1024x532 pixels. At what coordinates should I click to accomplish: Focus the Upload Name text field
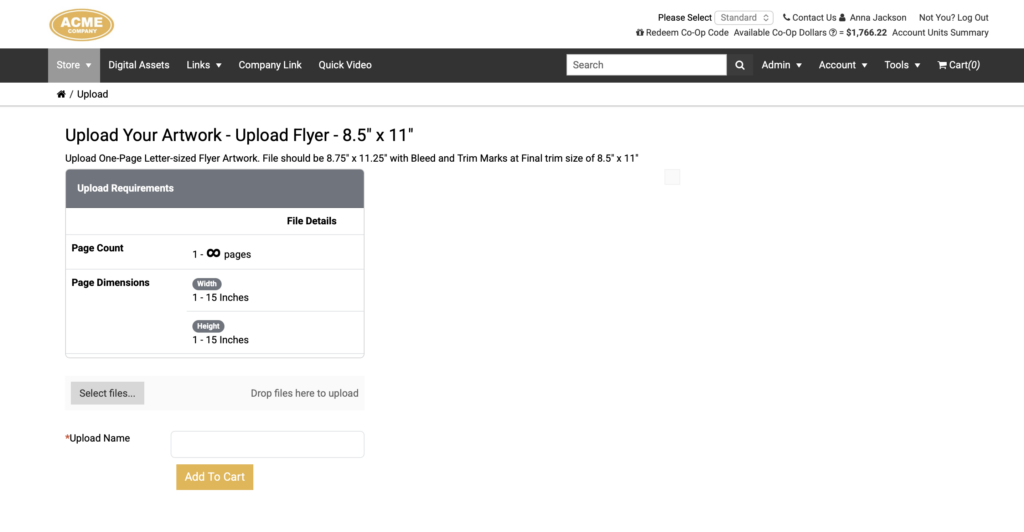(267, 444)
